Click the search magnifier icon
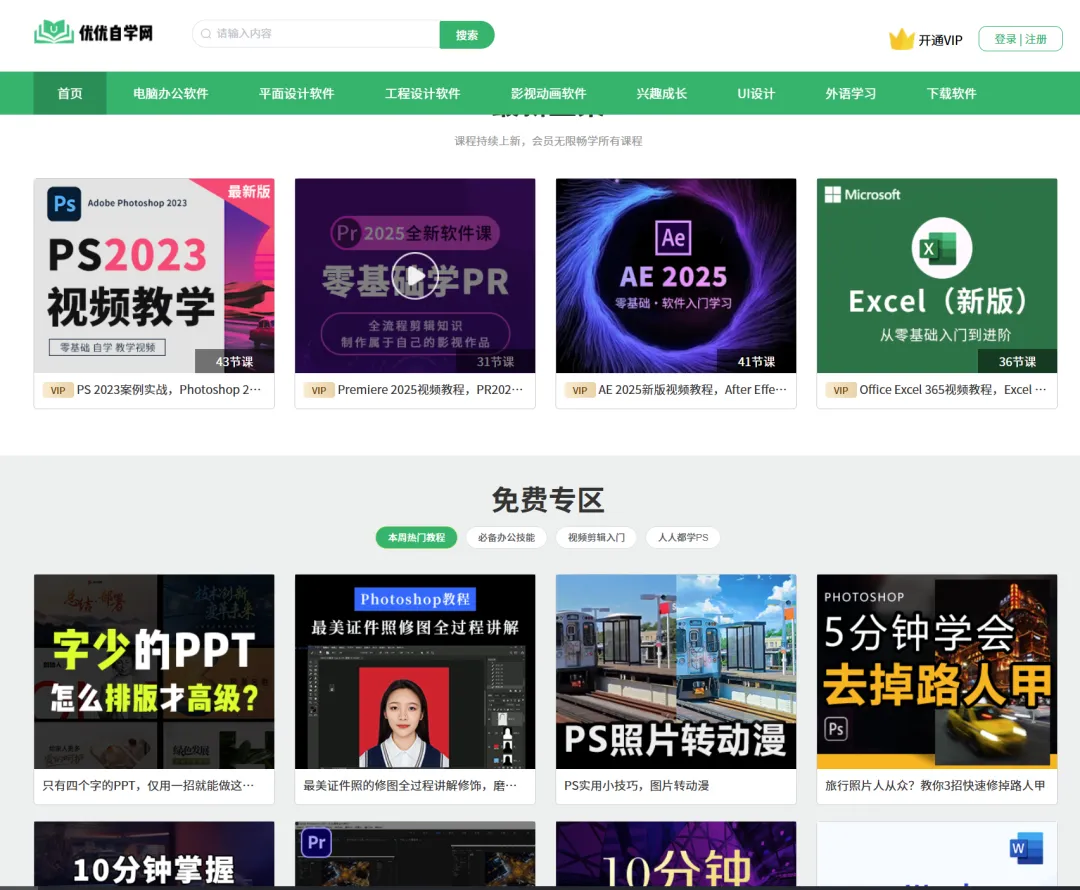Viewport: 1080px width, 890px height. tap(206, 34)
